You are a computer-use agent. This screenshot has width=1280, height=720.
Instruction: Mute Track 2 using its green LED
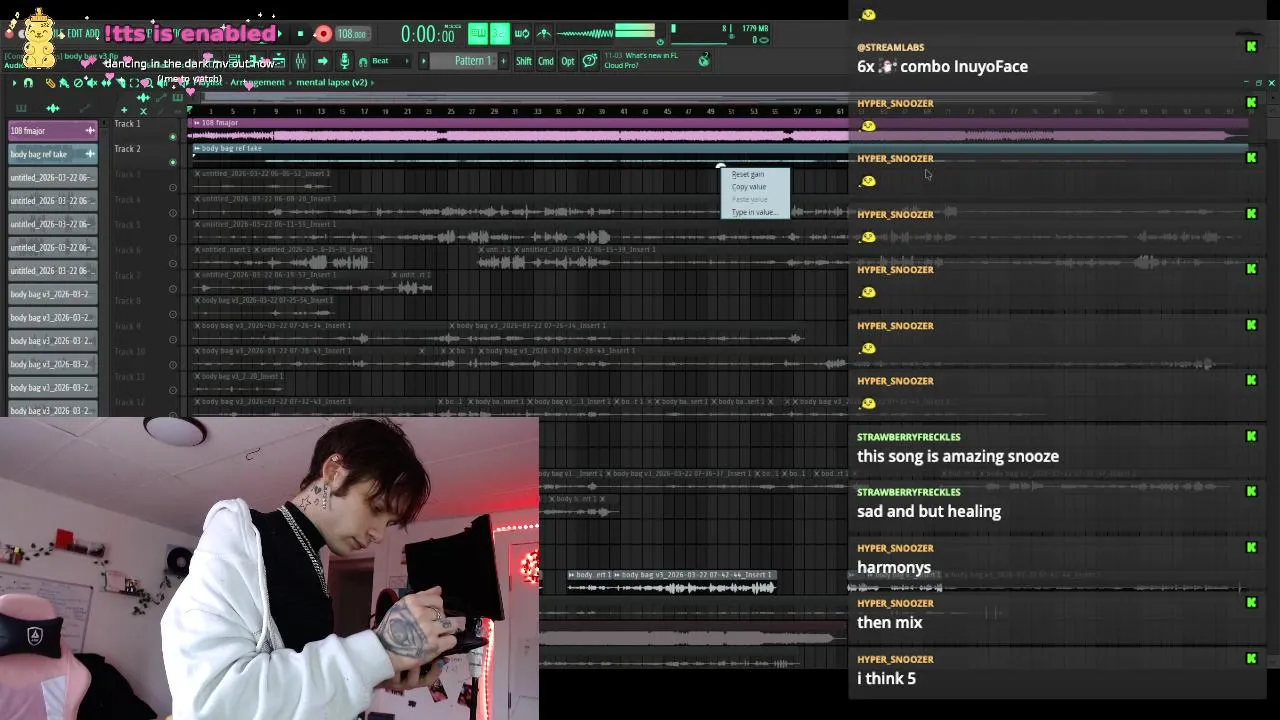(x=173, y=162)
